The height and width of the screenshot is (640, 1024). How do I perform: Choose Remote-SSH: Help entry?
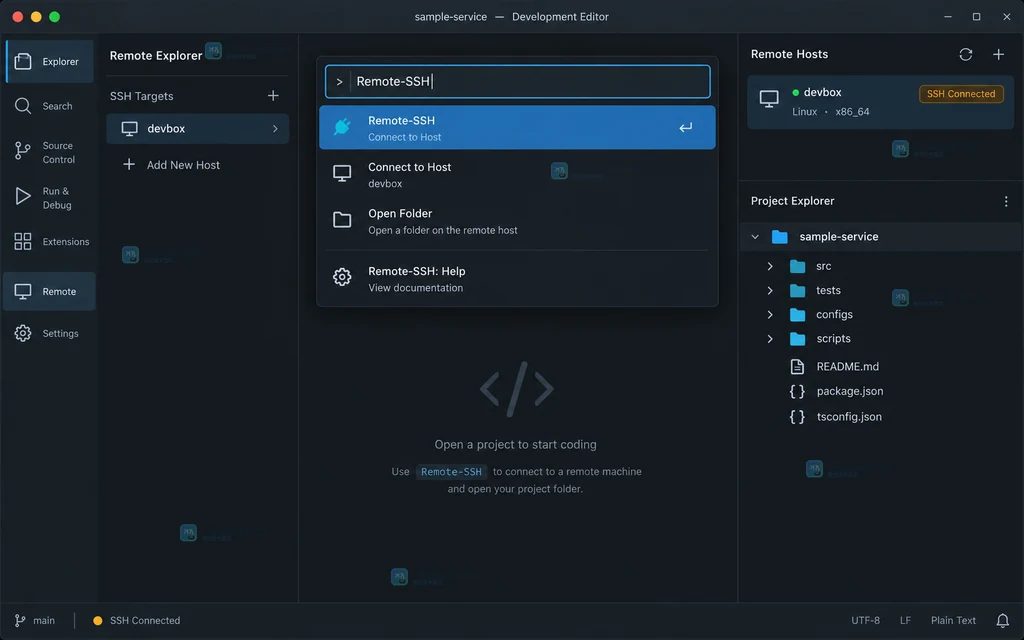(517, 279)
